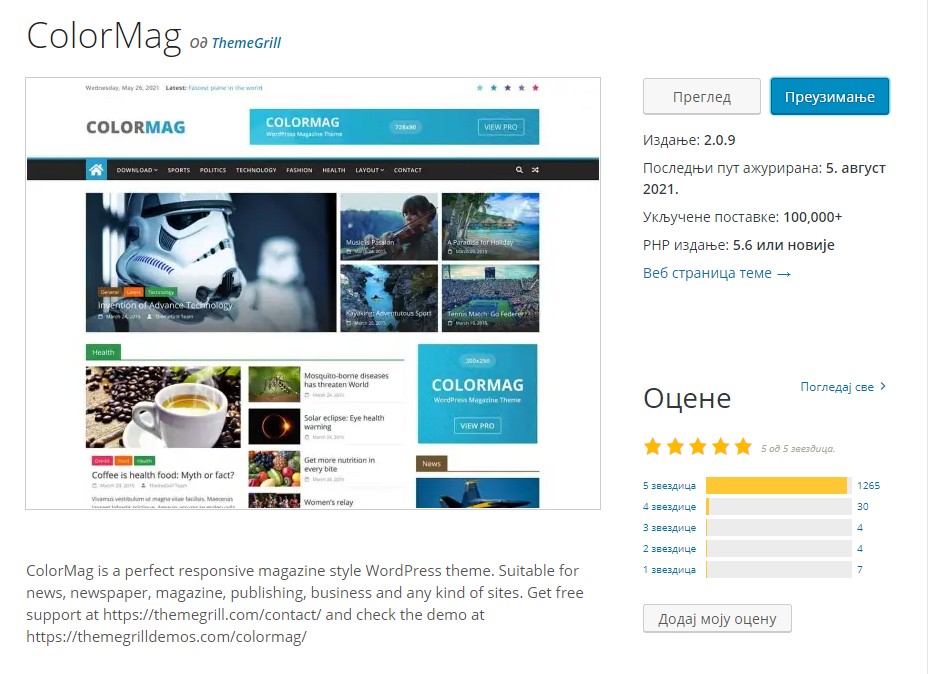Click the ColorMag page title
Viewport: 928px width, 674px height.
[x=104, y=36]
